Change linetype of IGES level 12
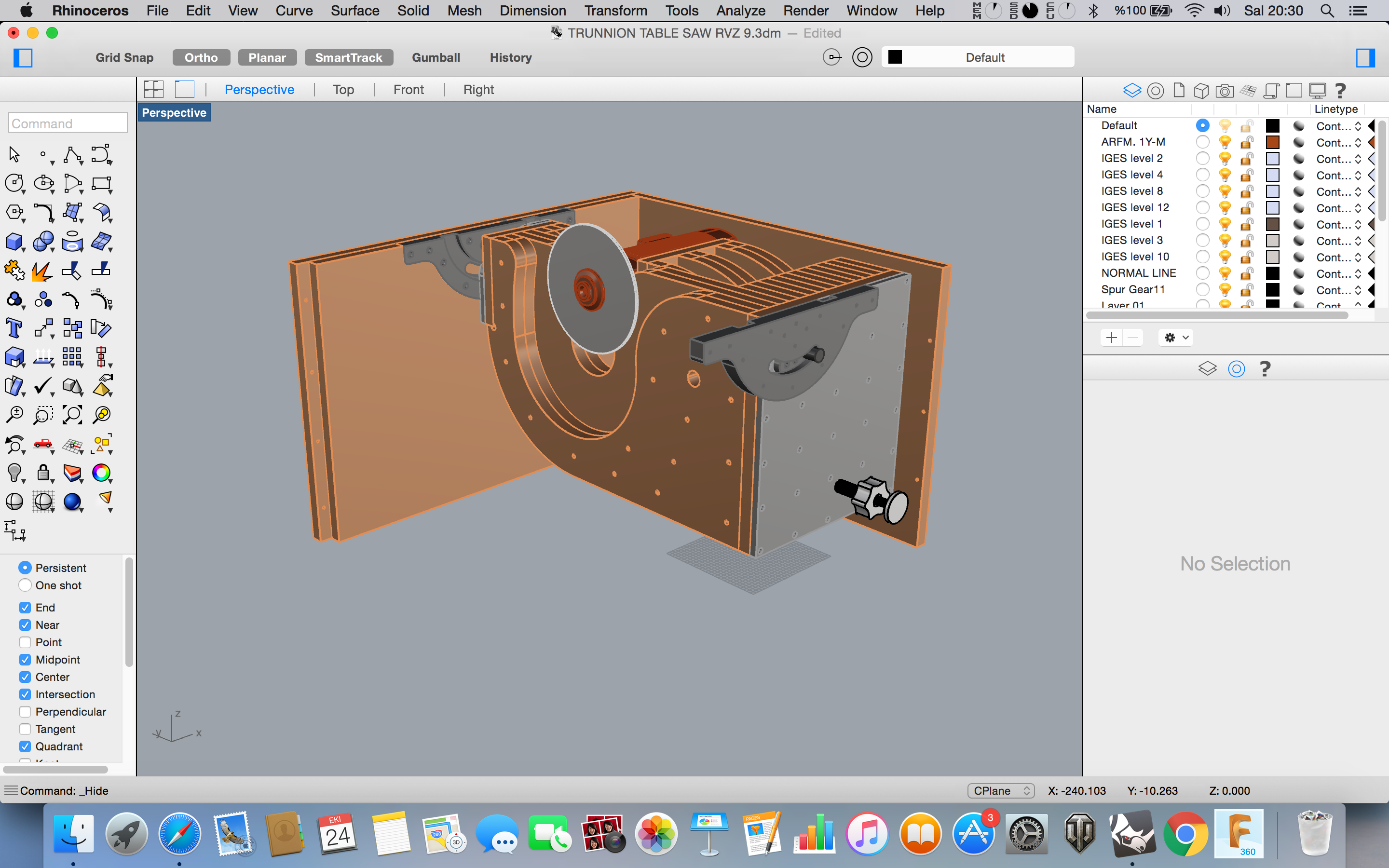 1338,208
